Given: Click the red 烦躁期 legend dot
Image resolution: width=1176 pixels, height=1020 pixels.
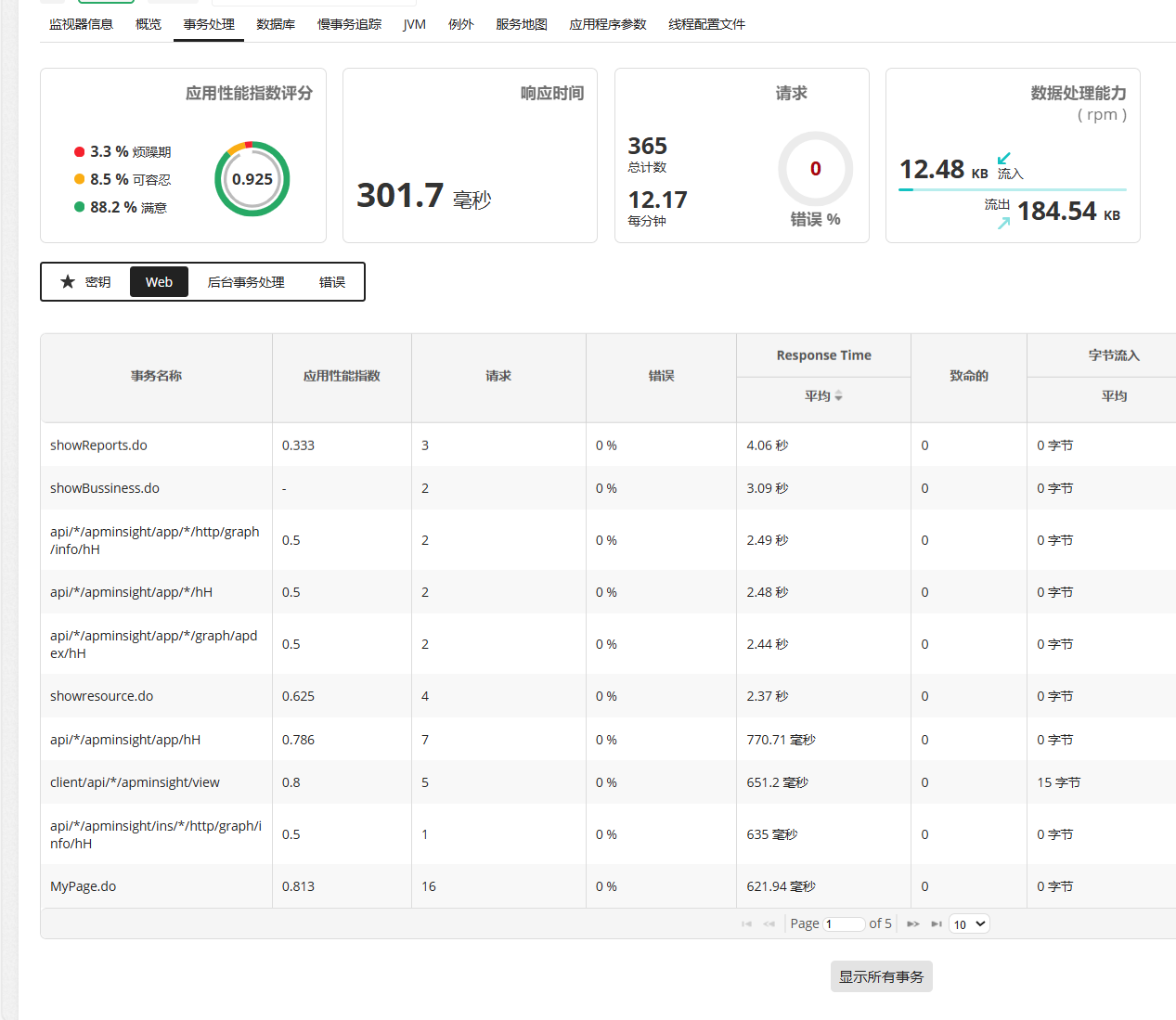Looking at the screenshot, I should 80,151.
